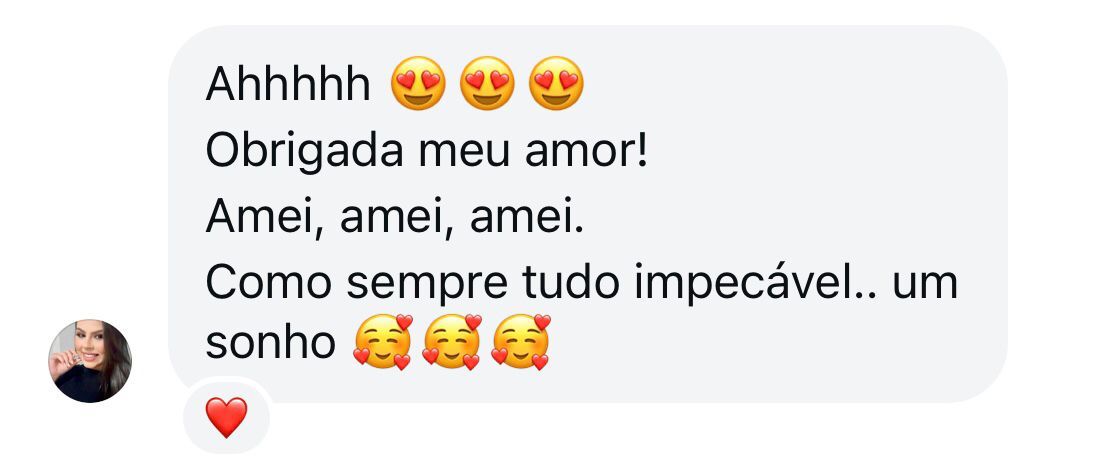This screenshot has height=476, width=1094.
Task: Click the word "um" ending the fourth line
Action: (x=925, y=282)
